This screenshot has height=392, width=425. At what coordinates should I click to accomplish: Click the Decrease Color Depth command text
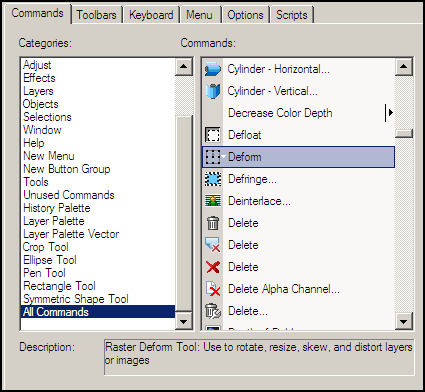pyautogui.click(x=280, y=113)
